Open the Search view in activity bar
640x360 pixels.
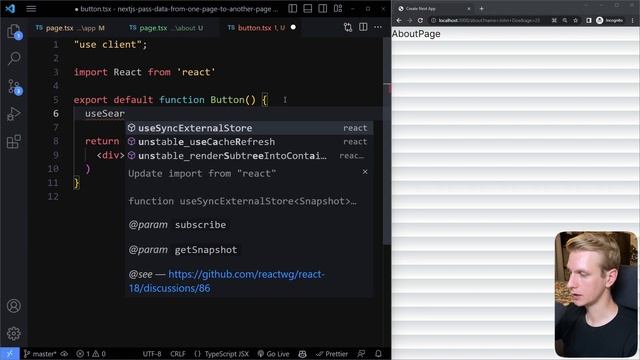(x=14, y=58)
